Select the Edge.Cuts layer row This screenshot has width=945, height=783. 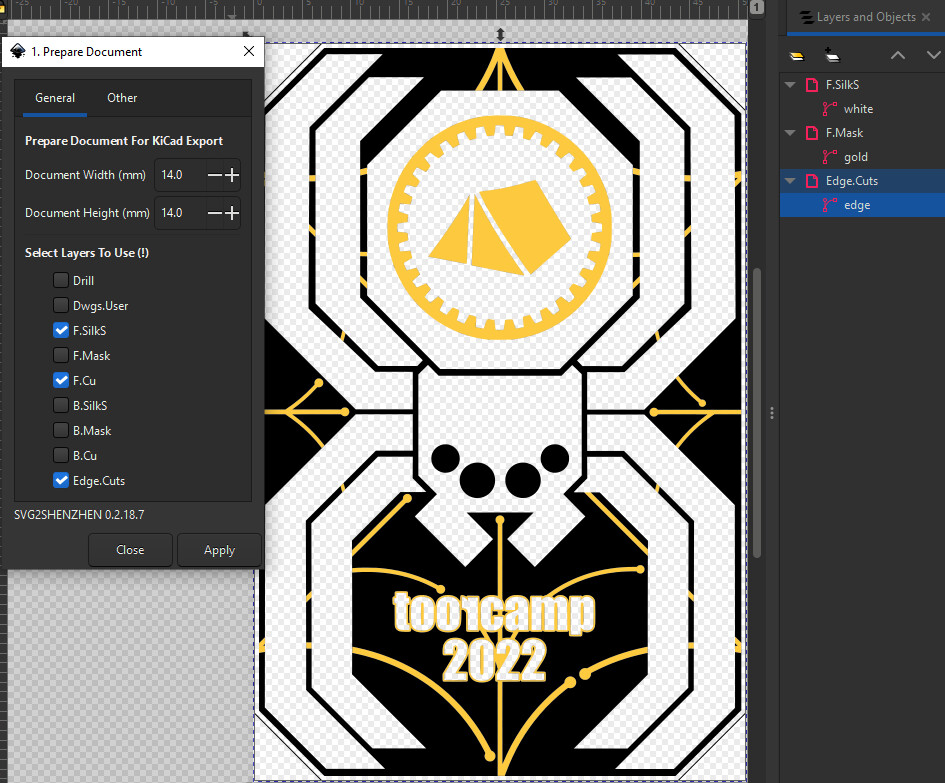pos(862,181)
